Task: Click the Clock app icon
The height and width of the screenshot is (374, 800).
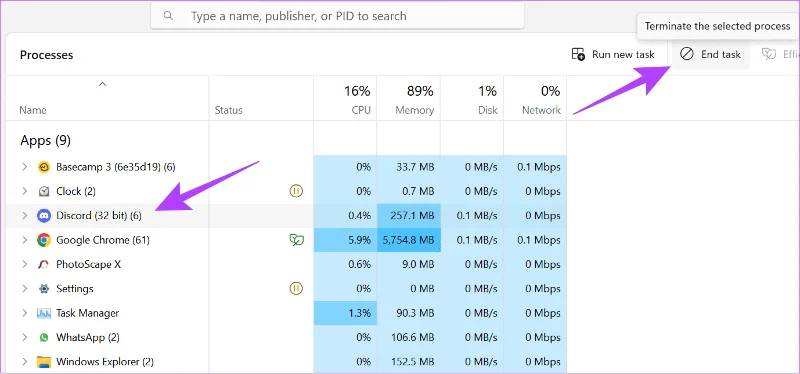Action: [x=44, y=191]
